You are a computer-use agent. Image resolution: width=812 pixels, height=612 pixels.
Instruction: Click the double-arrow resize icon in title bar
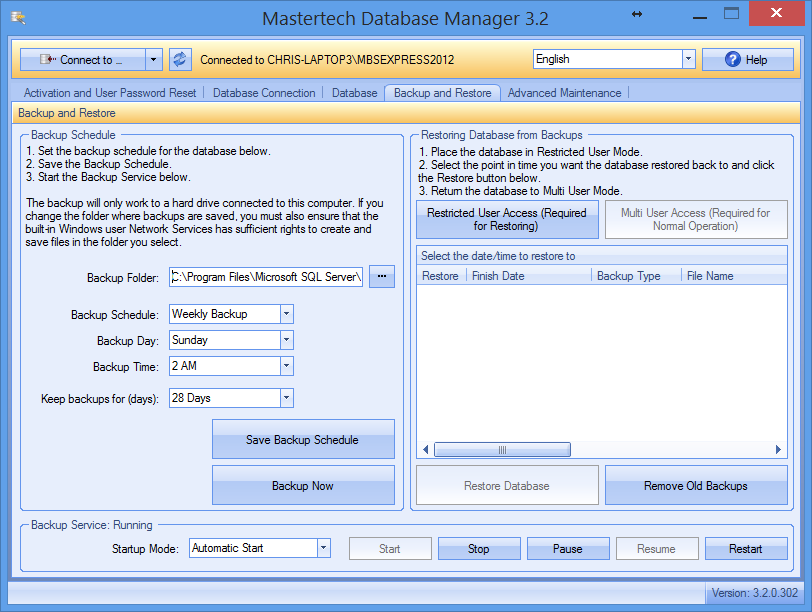637,14
